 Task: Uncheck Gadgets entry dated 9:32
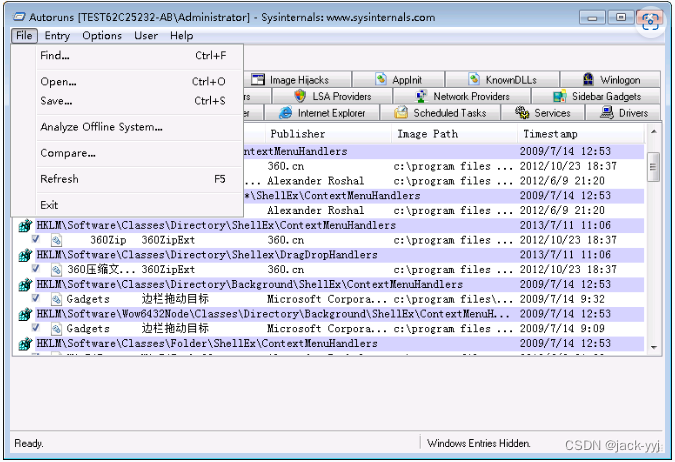click(36, 298)
